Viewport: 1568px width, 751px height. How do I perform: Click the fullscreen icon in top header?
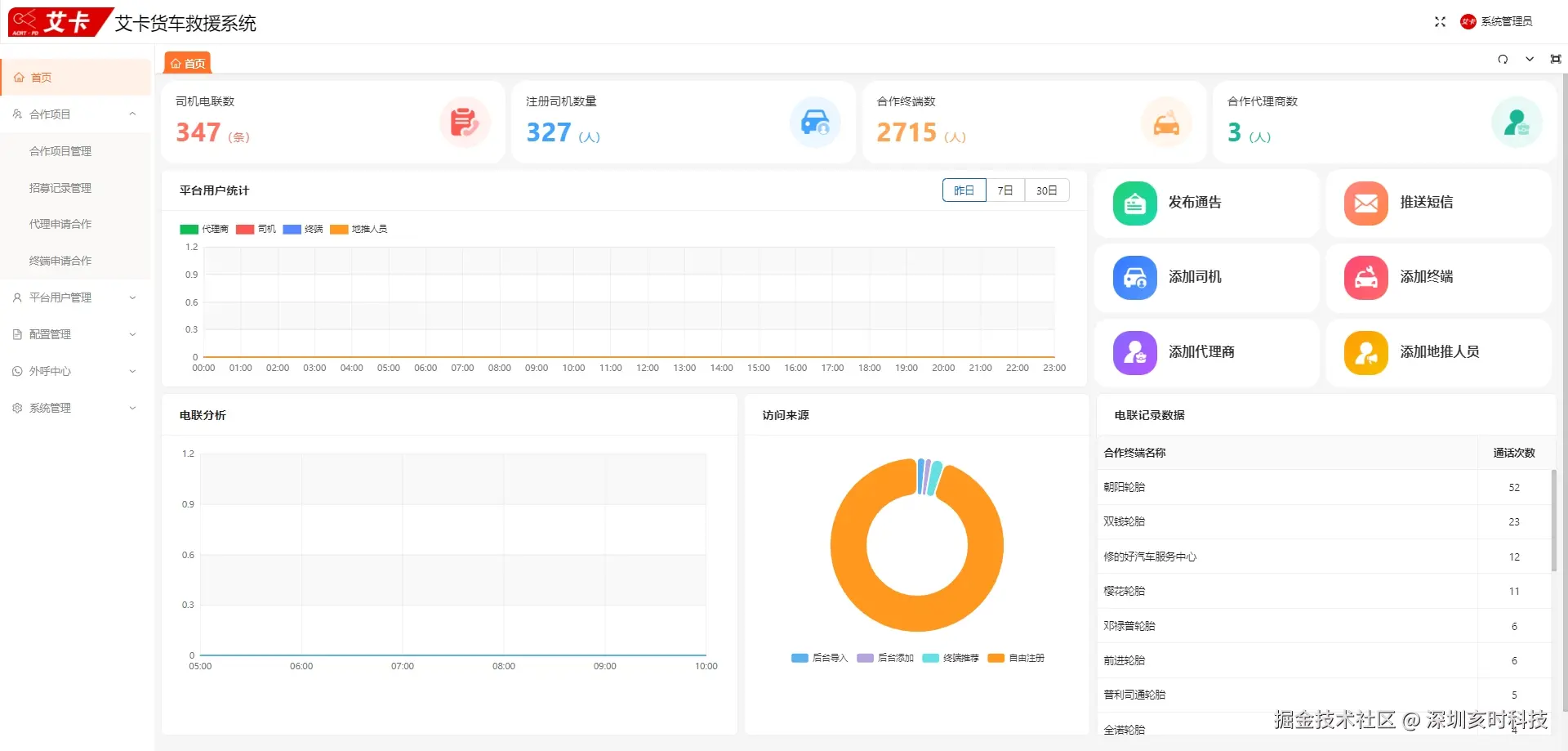pos(1440,22)
